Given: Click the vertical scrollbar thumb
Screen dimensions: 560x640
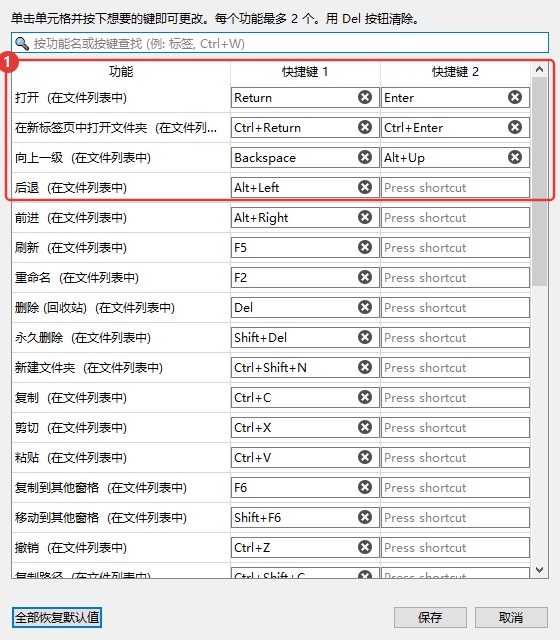Looking at the screenshot, I should (540, 182).
